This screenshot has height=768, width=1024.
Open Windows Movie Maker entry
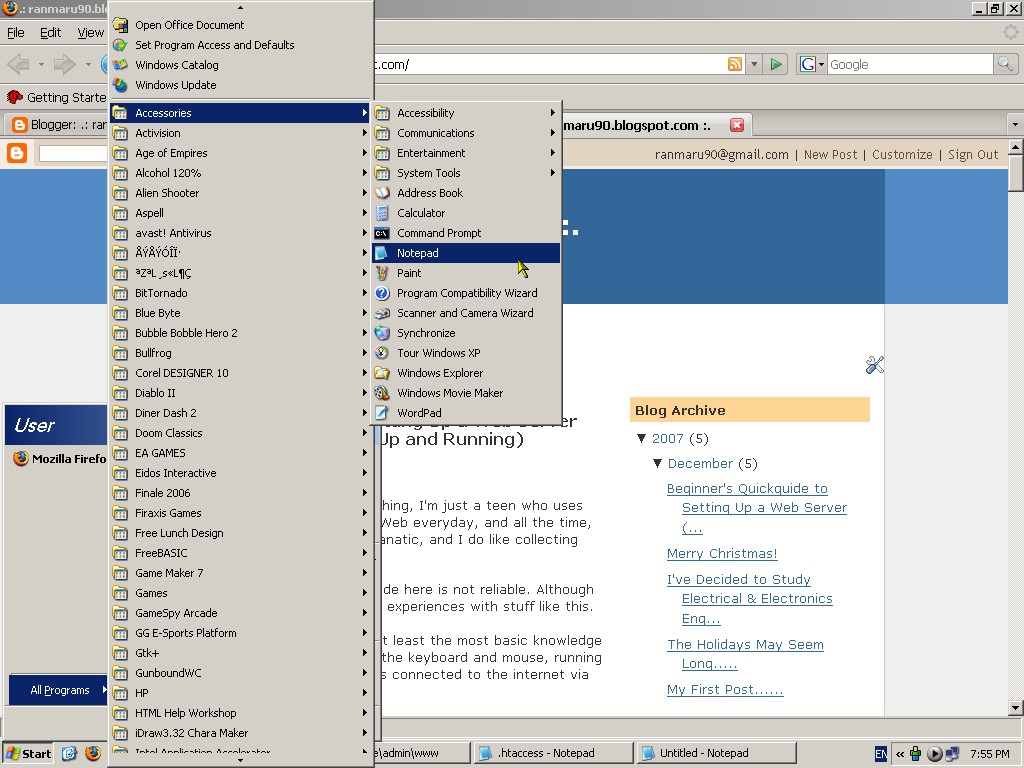466,393
